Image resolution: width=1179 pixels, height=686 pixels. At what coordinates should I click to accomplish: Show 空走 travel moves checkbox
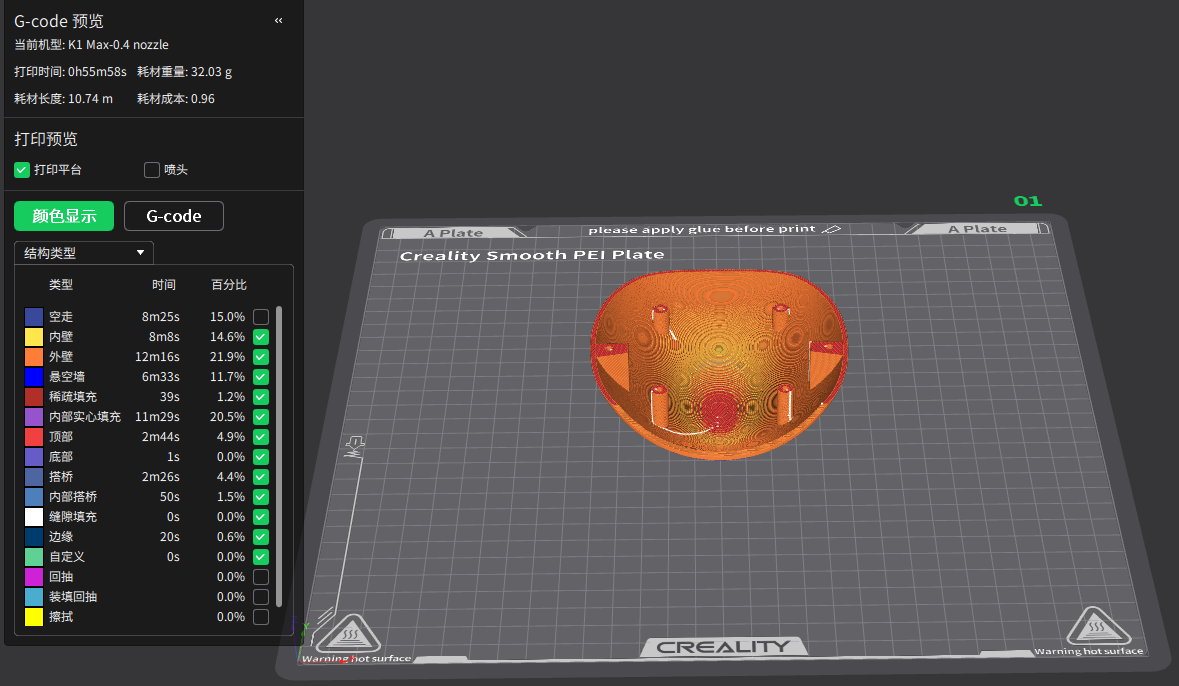point(261,317)
